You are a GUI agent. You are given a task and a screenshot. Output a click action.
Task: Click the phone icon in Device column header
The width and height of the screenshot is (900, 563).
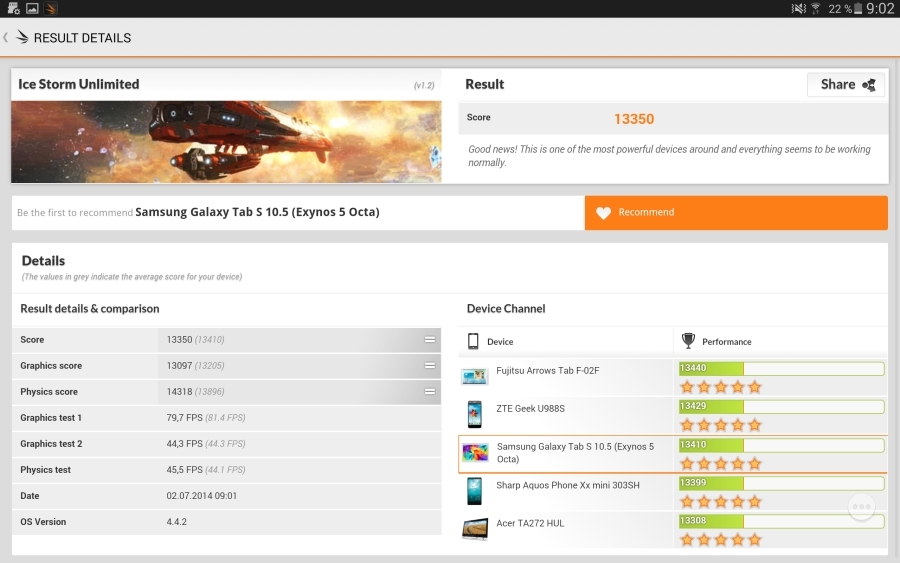[473, 341]
